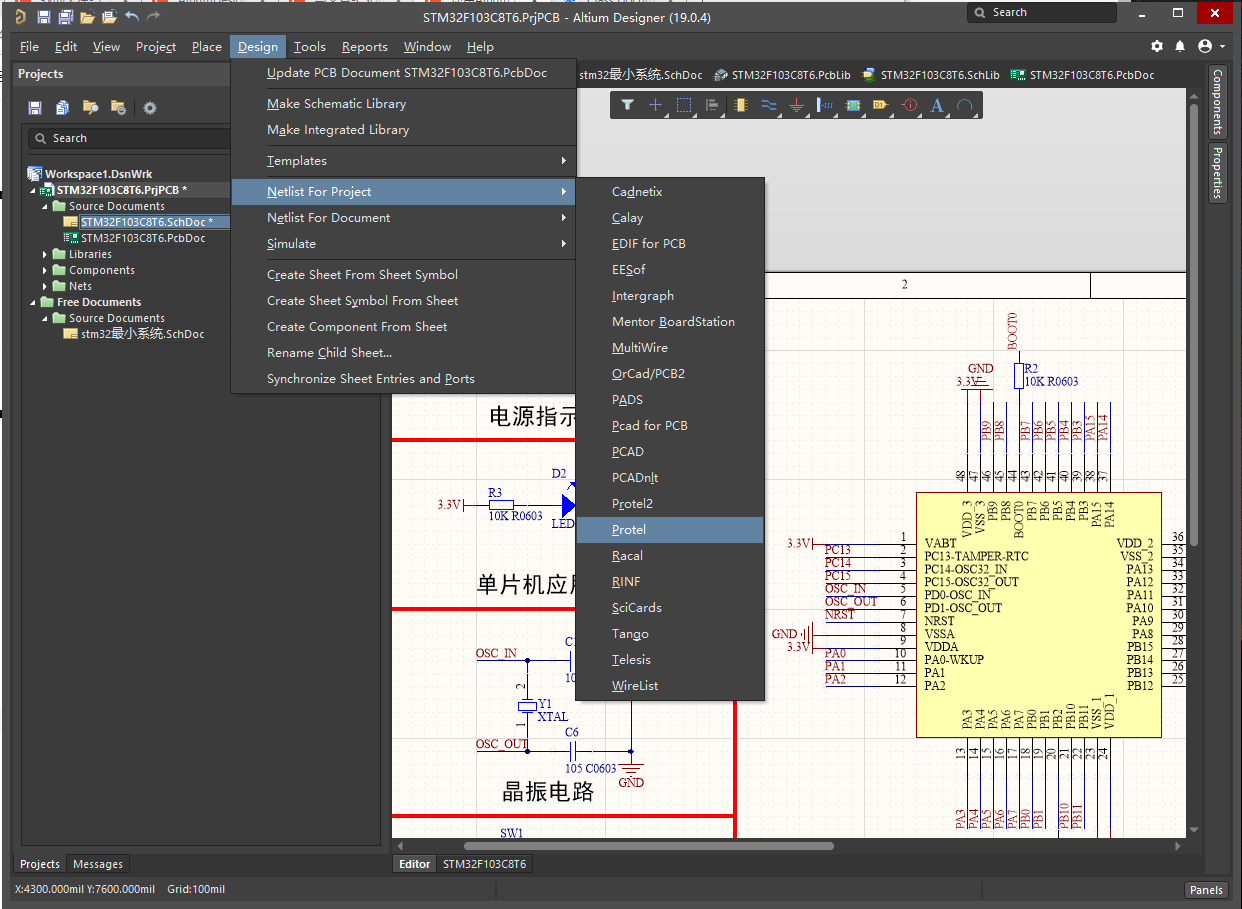The width and height of the screenshot is (1242, 909).
Task: Click the Place Part component icon
Action: point(740,105)
